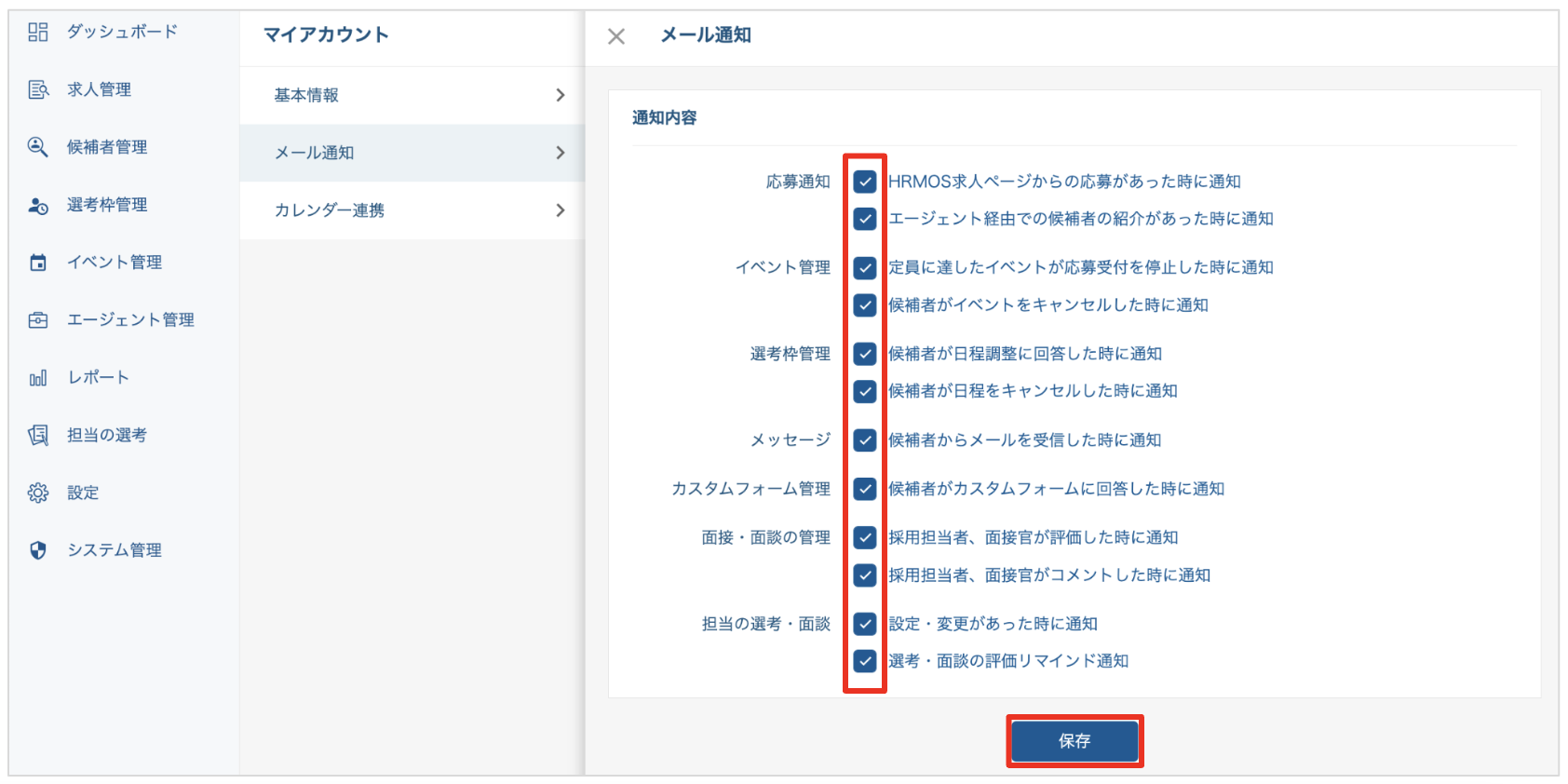This screenshot has height=784, width=1568.
Task: Toggle カスタムフォームに回答 notification checkbox
Action: point(865,489)
